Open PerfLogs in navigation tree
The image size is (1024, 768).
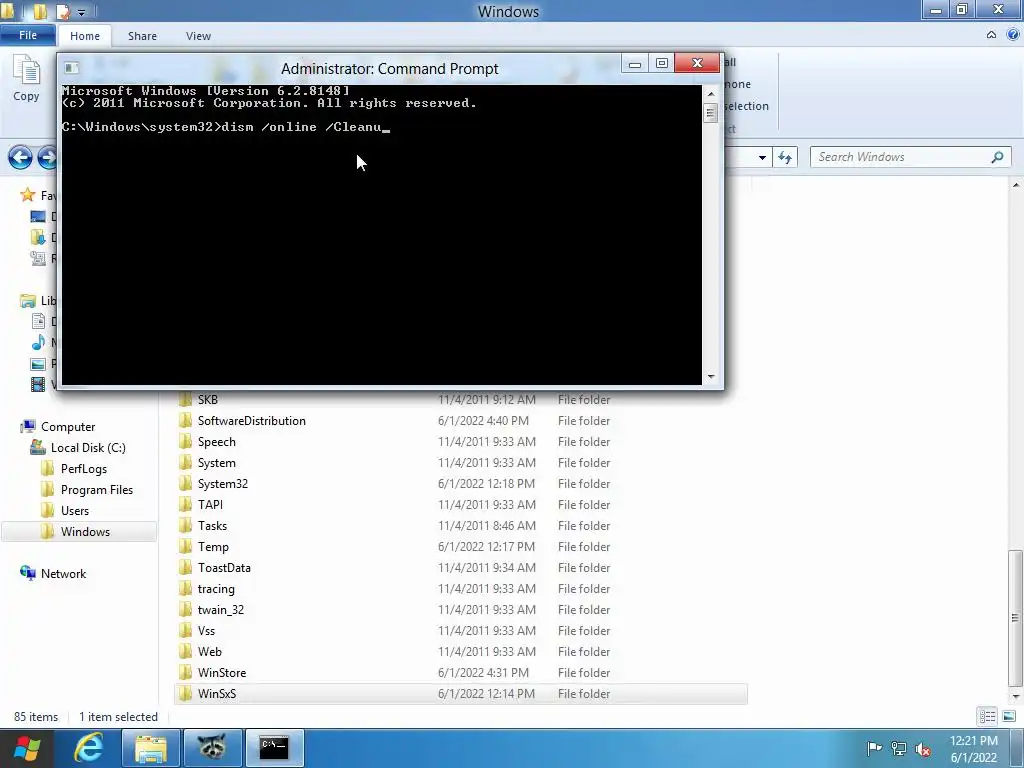point(84,469)
